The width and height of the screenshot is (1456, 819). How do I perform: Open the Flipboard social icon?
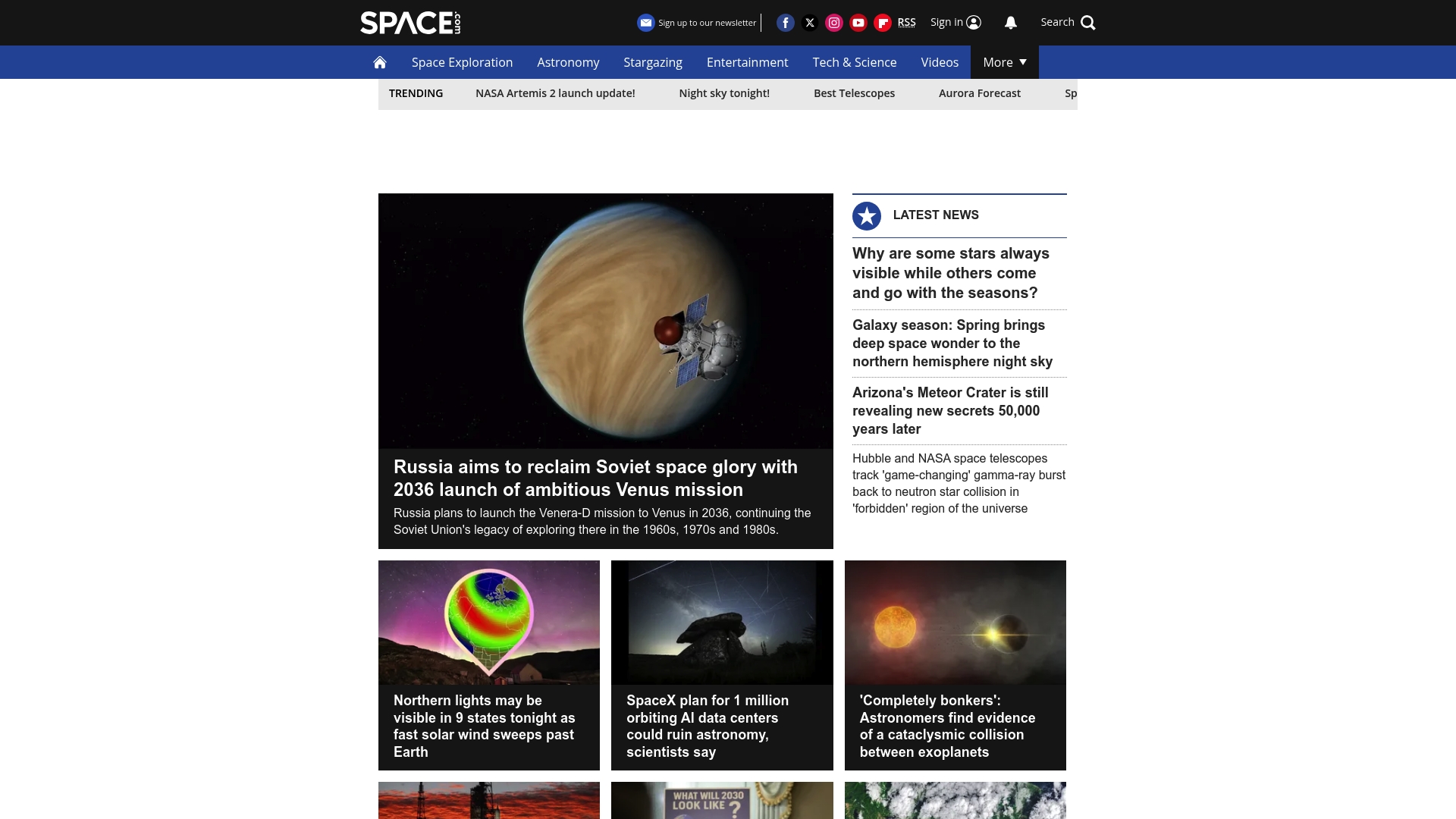883,23
